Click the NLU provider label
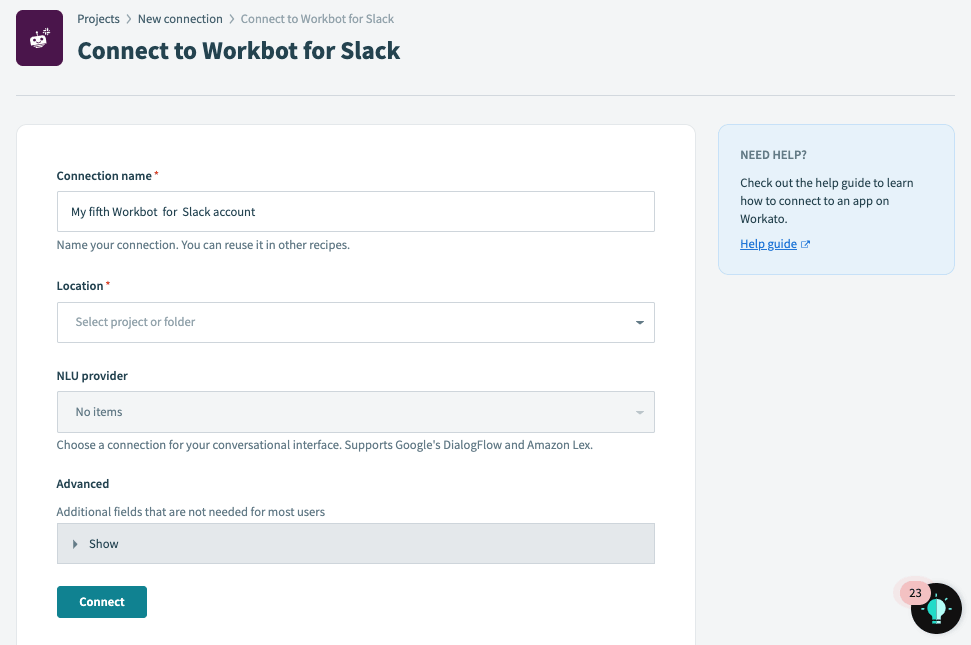The image size is (971, 645). (92, 376)
